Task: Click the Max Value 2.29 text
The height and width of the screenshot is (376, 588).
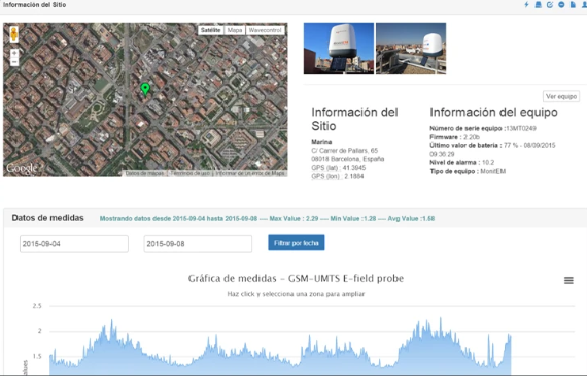Action: tap(294, 218)
